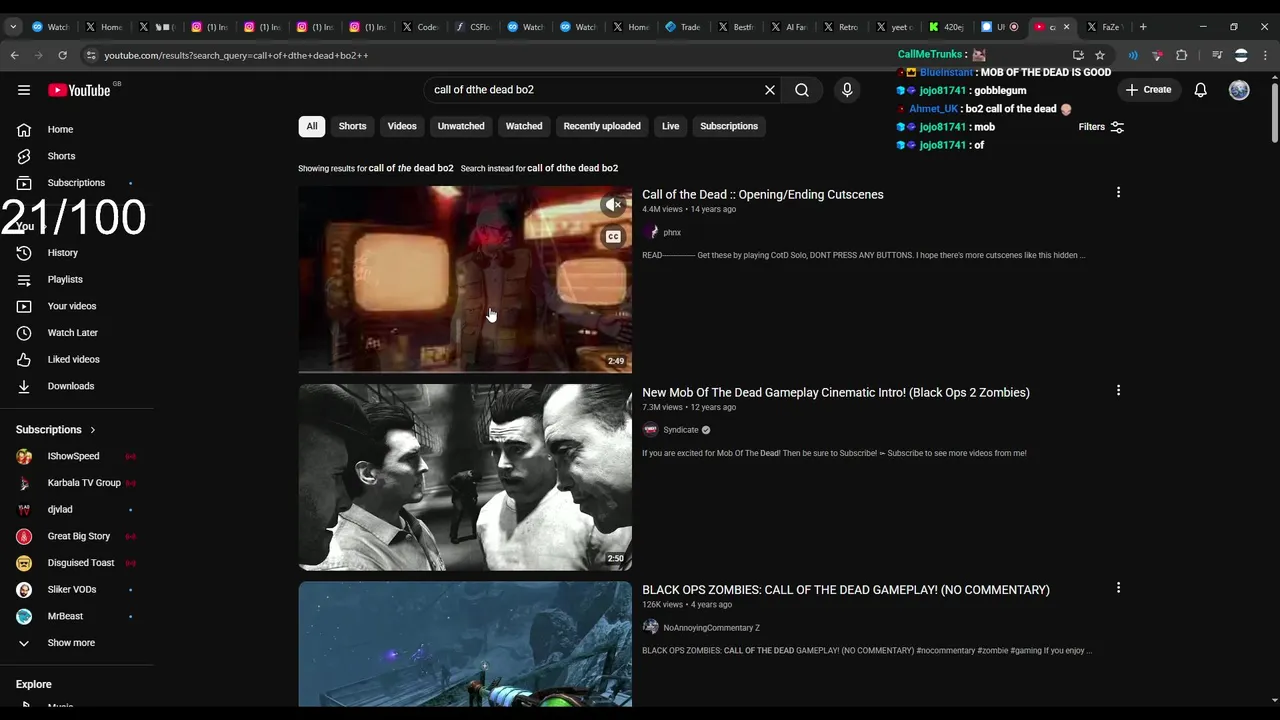Switch to the FaZe browser tab
Screen dimensions: 1280x720
(x=1104, y=27)
